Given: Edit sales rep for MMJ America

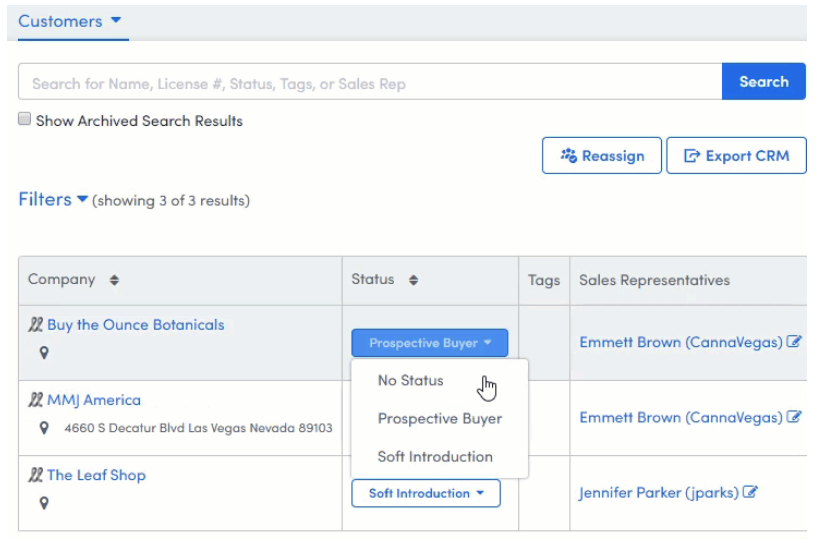Looking at the screenshot, I should [x=794, y=417].
